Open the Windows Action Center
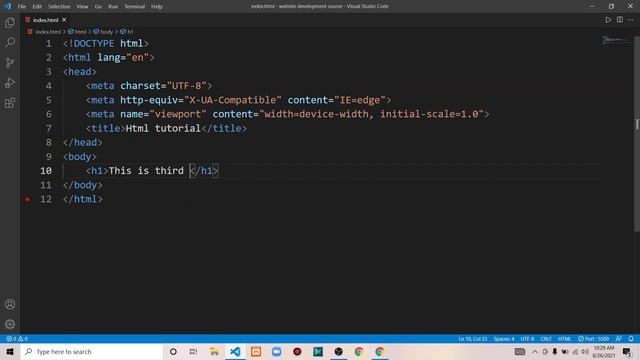Viewport: 640px width, 360px height. [x=627, y=351]
